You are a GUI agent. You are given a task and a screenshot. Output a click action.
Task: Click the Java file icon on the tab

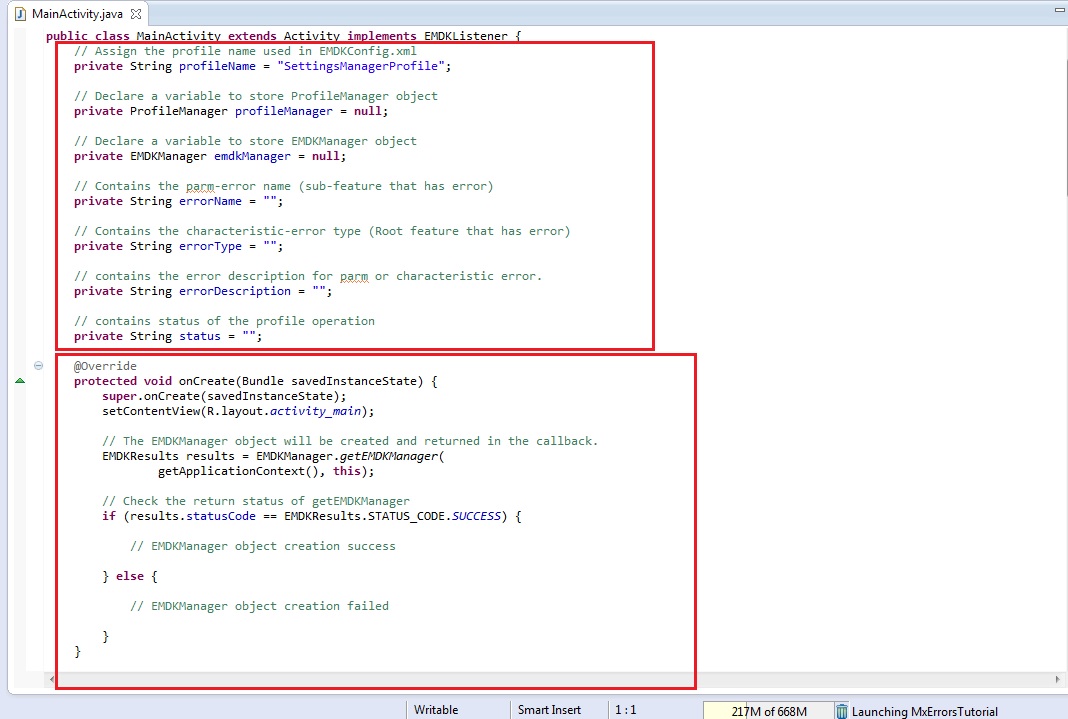(19, 14)
